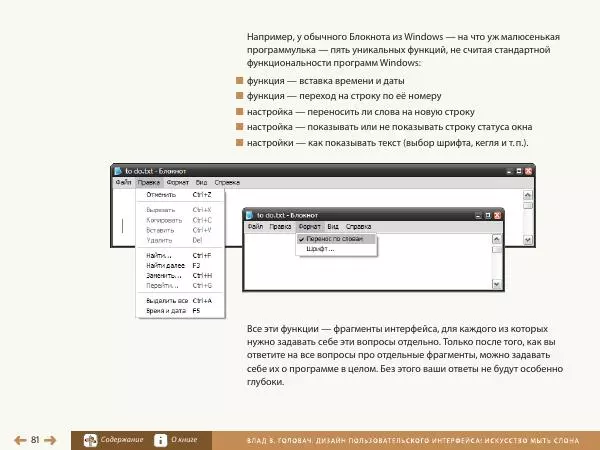Click scroll down arrow in back window

528,240
